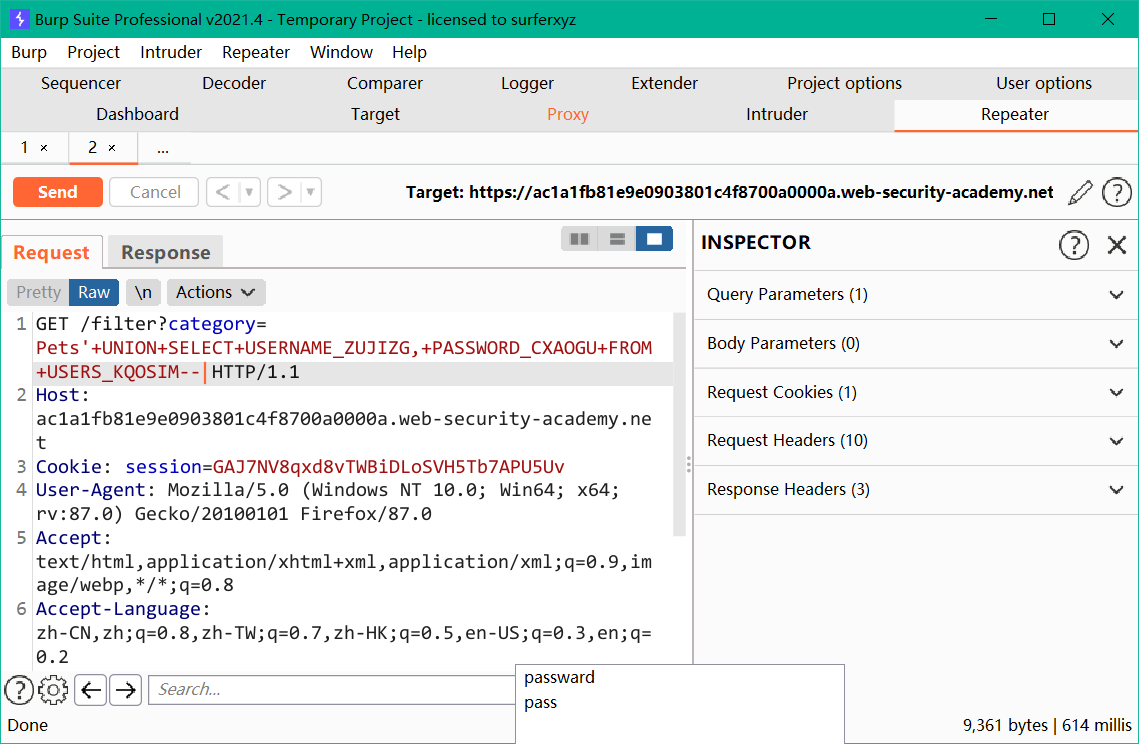This screenshot has width=1139, height=744.
Task: Go to previous search match arrow
Action: (91, 690)
